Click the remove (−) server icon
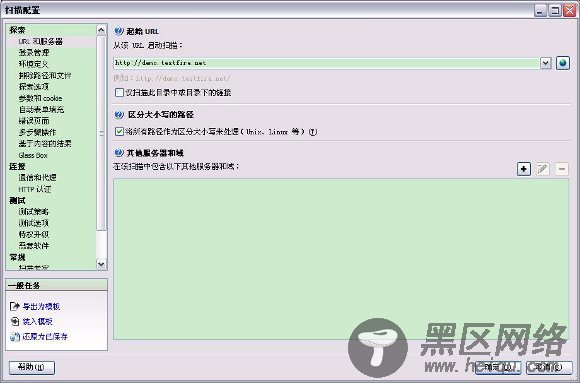 click(562, 169)
